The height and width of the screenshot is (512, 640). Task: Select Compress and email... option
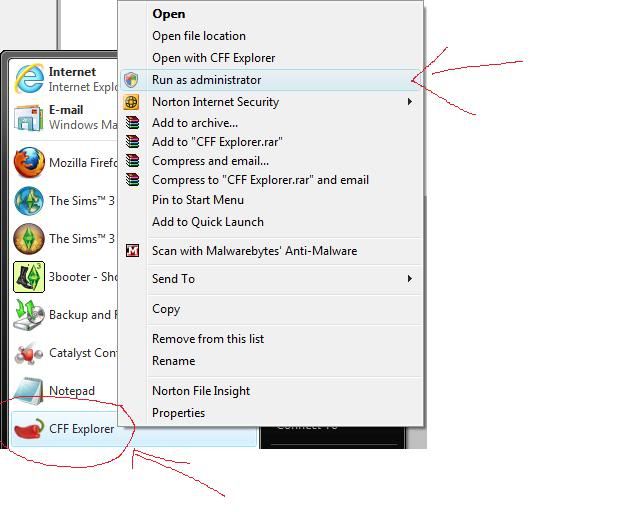click(210, 161)
